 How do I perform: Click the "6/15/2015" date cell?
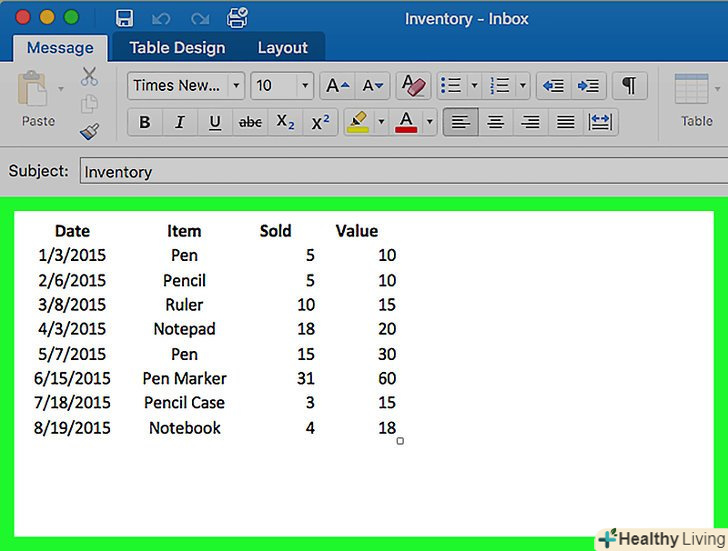coord(72,378)
